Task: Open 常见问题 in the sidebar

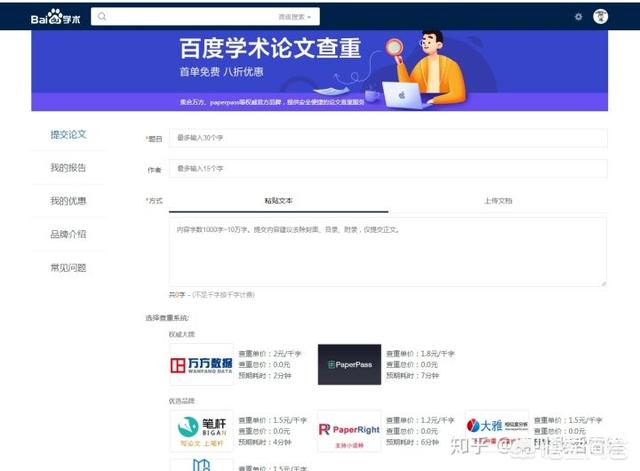Action: [68, 268]
